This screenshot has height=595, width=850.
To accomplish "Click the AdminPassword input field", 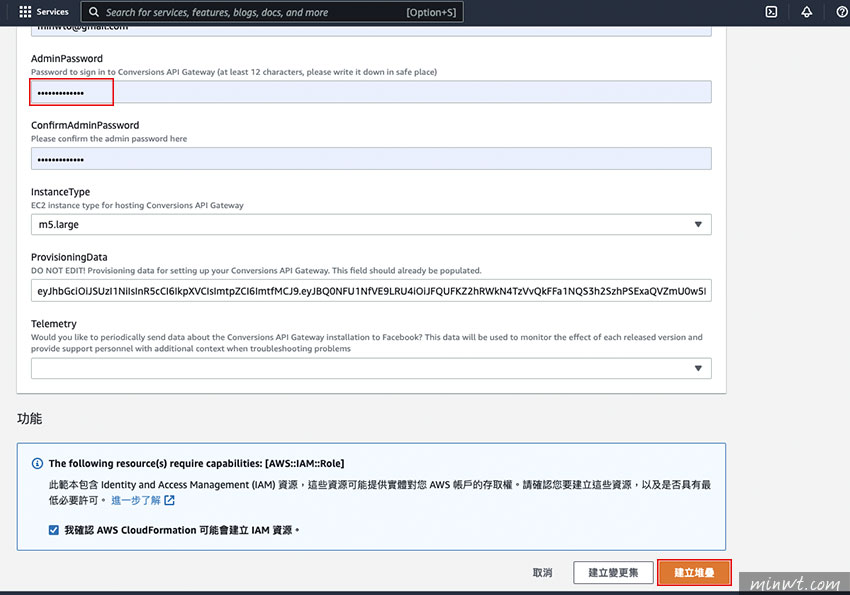I will point(371,92).
